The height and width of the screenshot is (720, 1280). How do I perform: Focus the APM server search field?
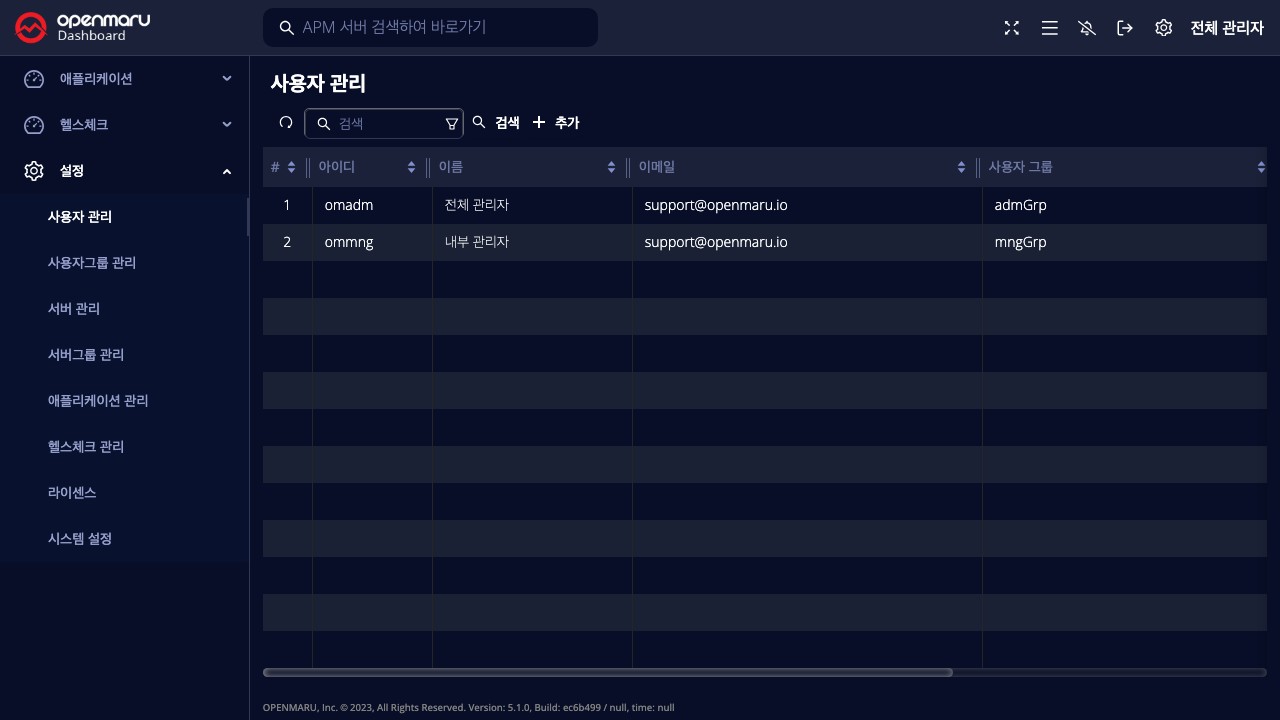440,28
